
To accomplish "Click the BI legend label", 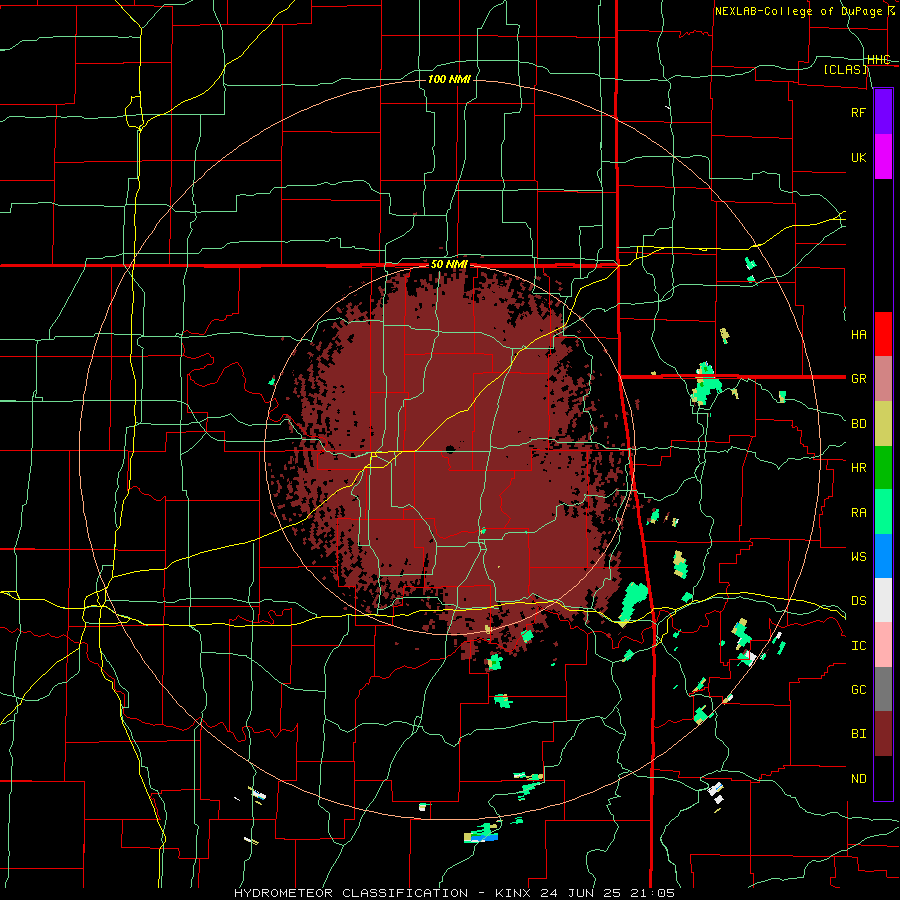I will pyautogui.click(x=858, y=734).
